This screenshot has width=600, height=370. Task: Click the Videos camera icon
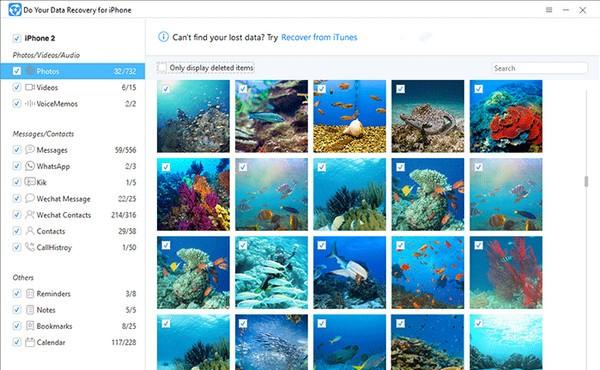pyautogui.click(x=30, y=87)
